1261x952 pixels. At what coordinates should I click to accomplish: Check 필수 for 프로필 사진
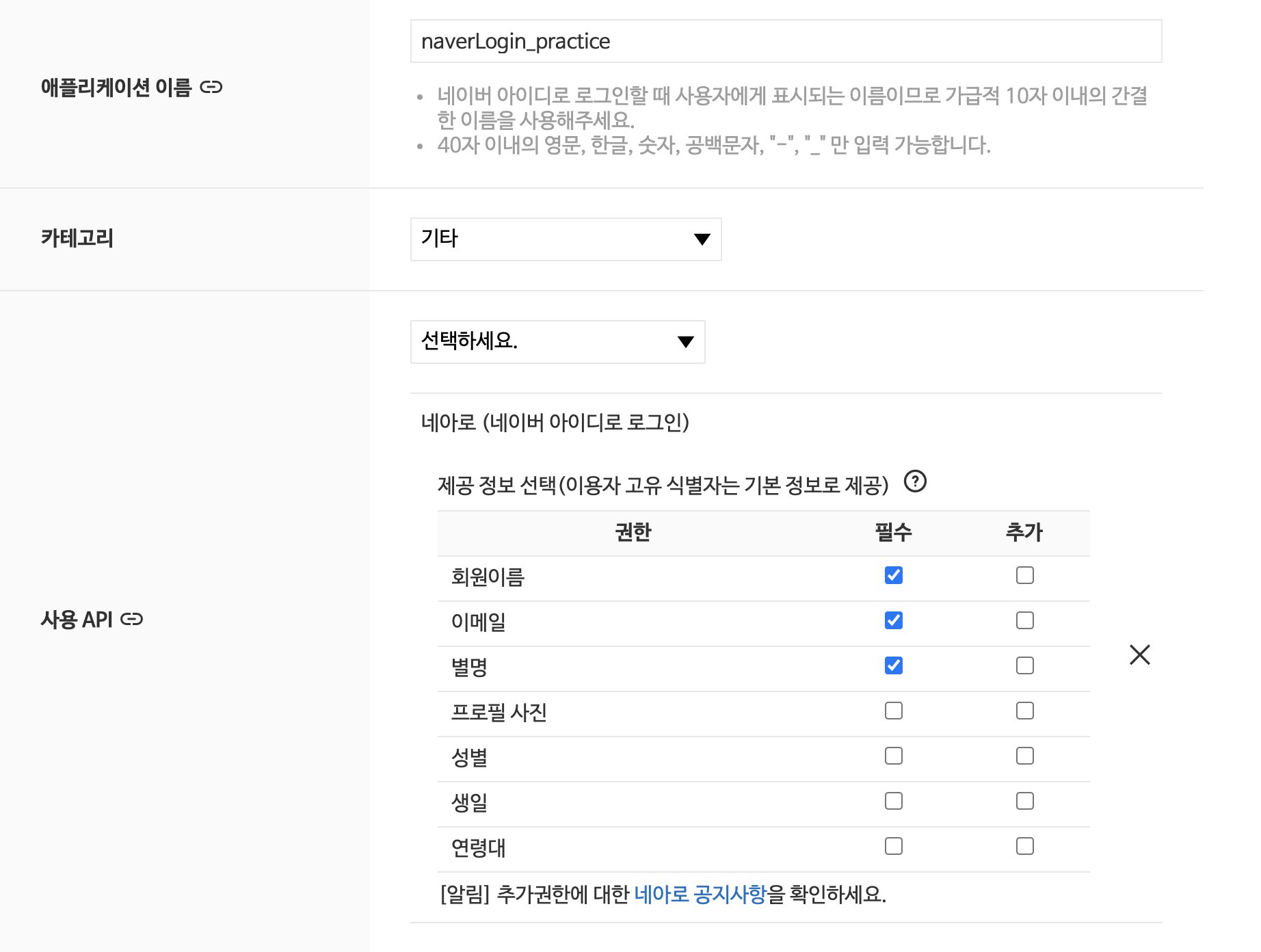[x=893, y=711]
